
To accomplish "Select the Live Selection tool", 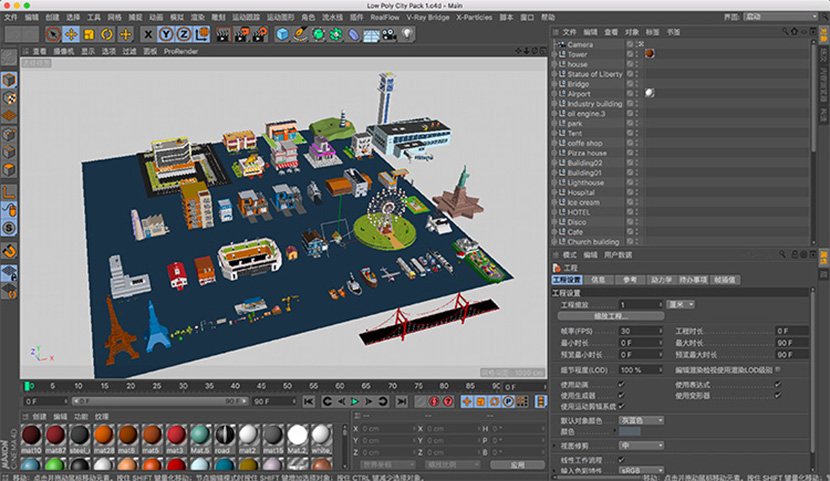I will tap(53, 34).
